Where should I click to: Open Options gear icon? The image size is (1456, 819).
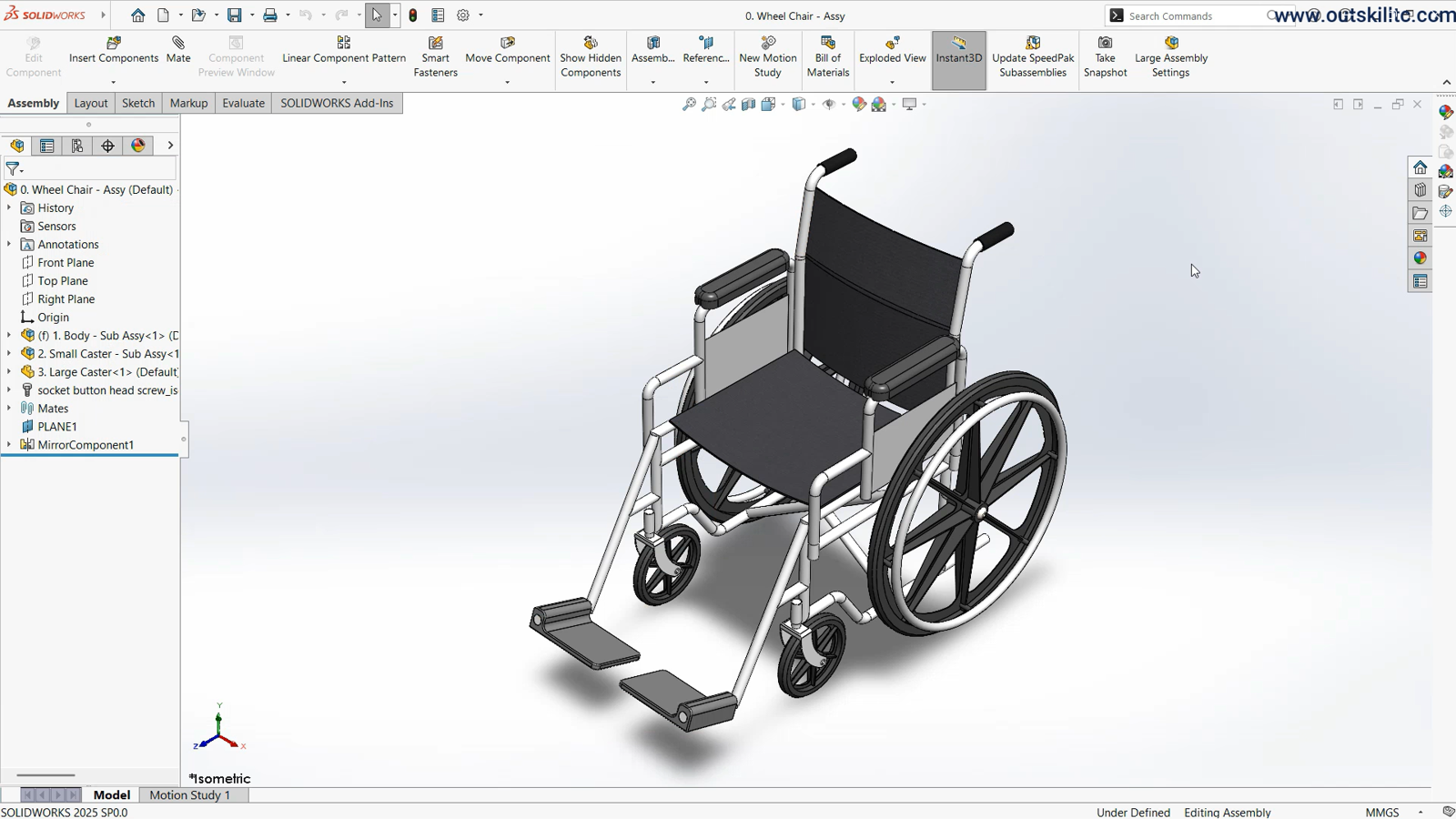pos(463,15)
